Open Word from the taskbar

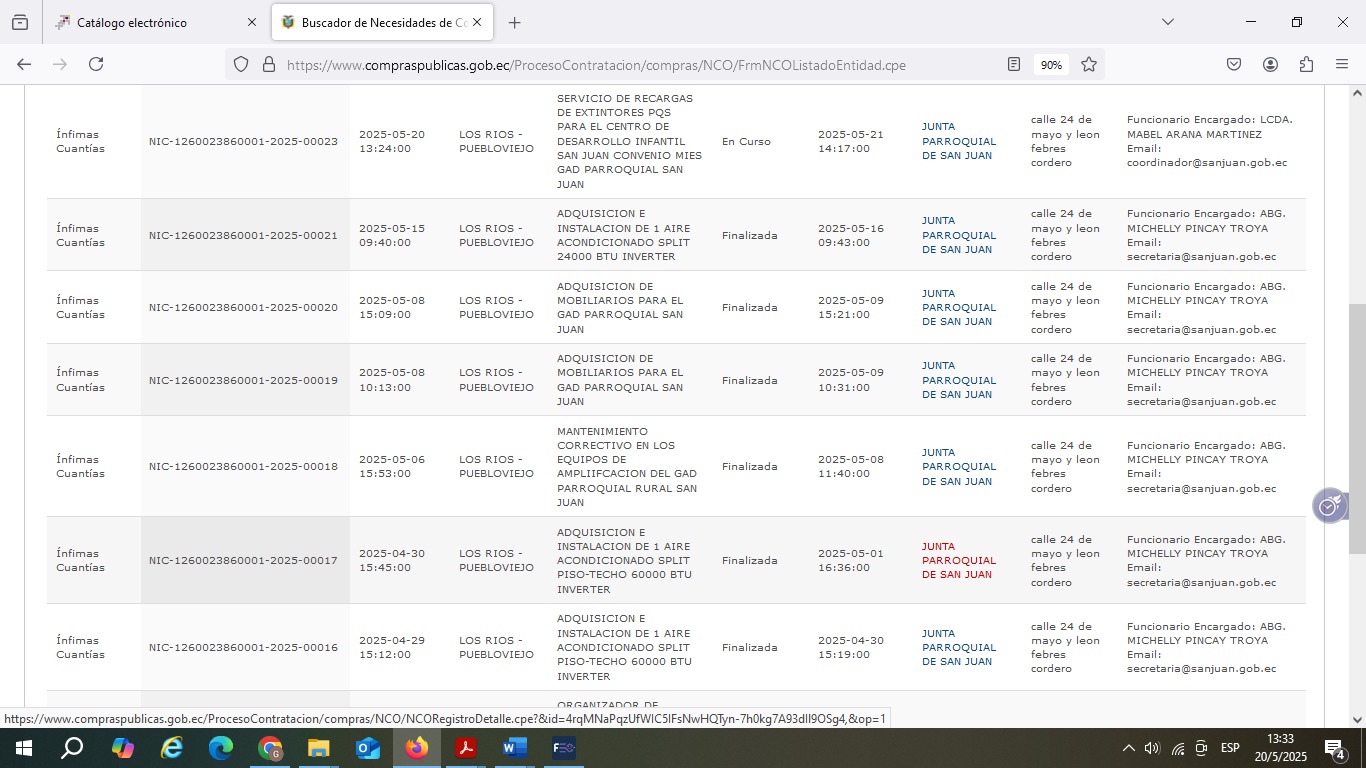(515, 748)
